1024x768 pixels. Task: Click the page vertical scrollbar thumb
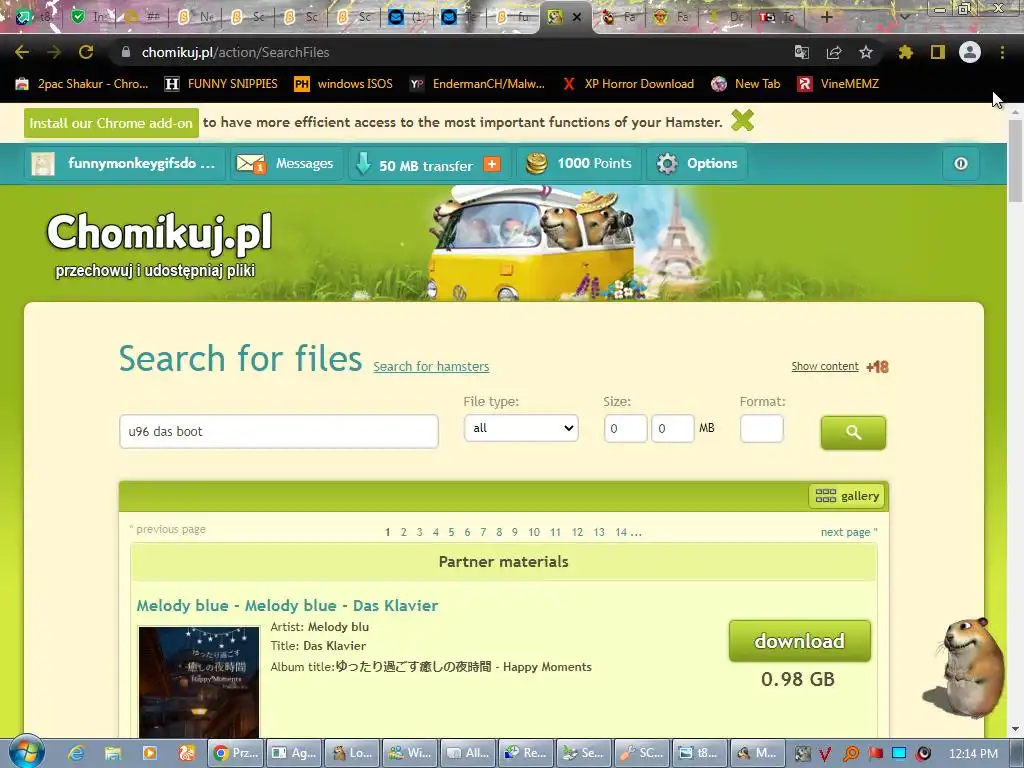(1016, 160)
